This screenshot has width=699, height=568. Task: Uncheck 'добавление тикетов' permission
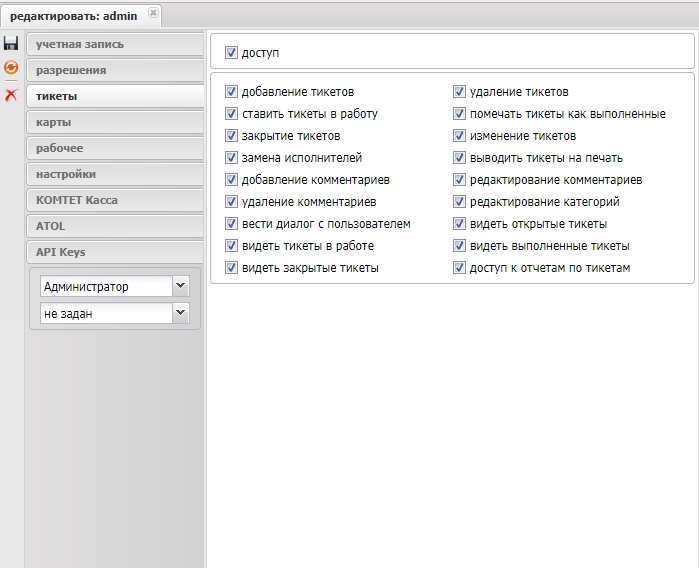click(x=232, y=92)
